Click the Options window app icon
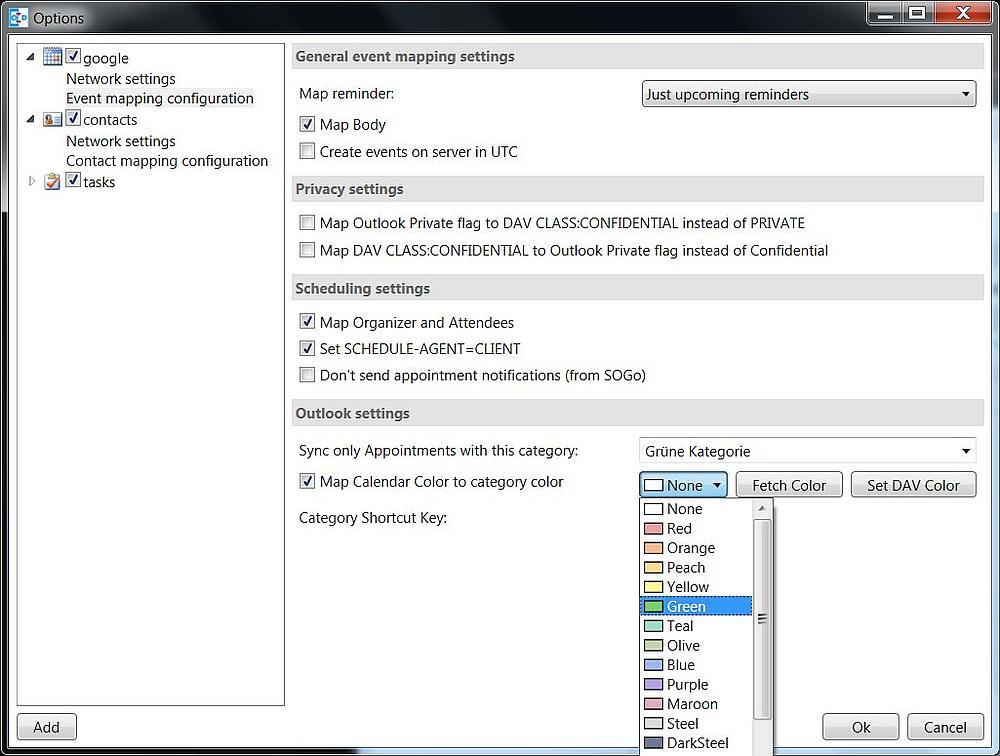This screenshot has width=1000, height=756. coord(18,17)
